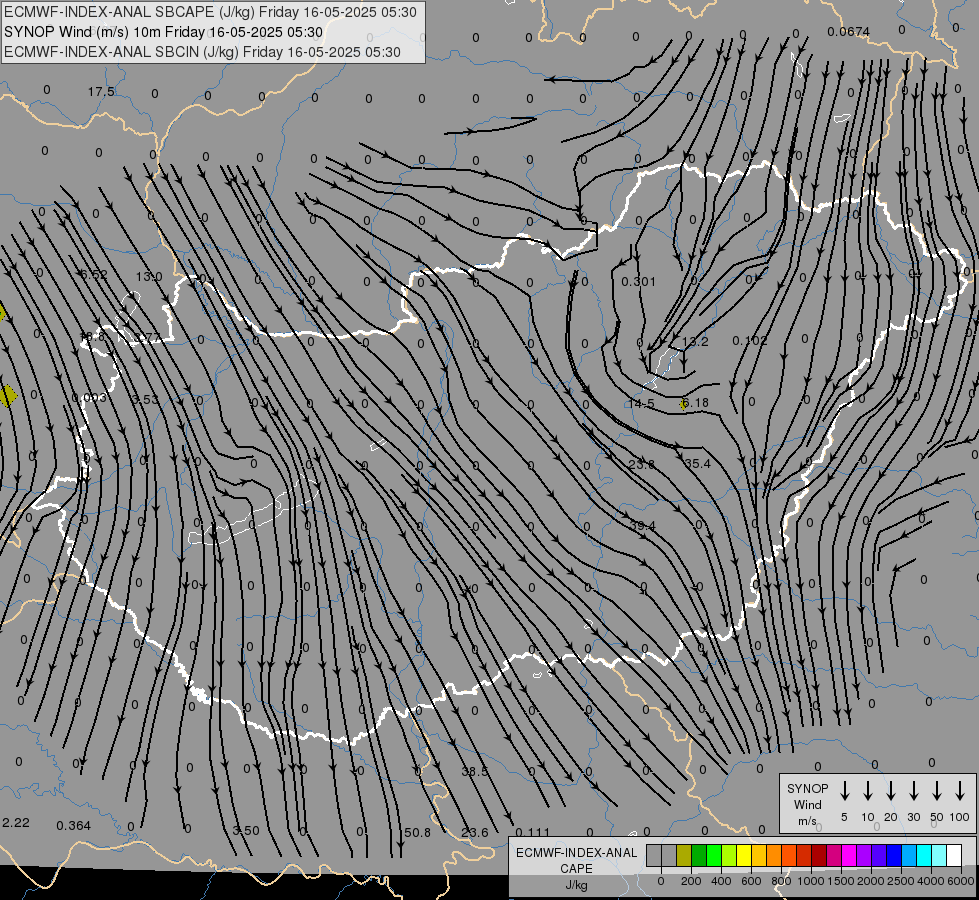Click the CAPE value 23.8 on map

point(642,464)
